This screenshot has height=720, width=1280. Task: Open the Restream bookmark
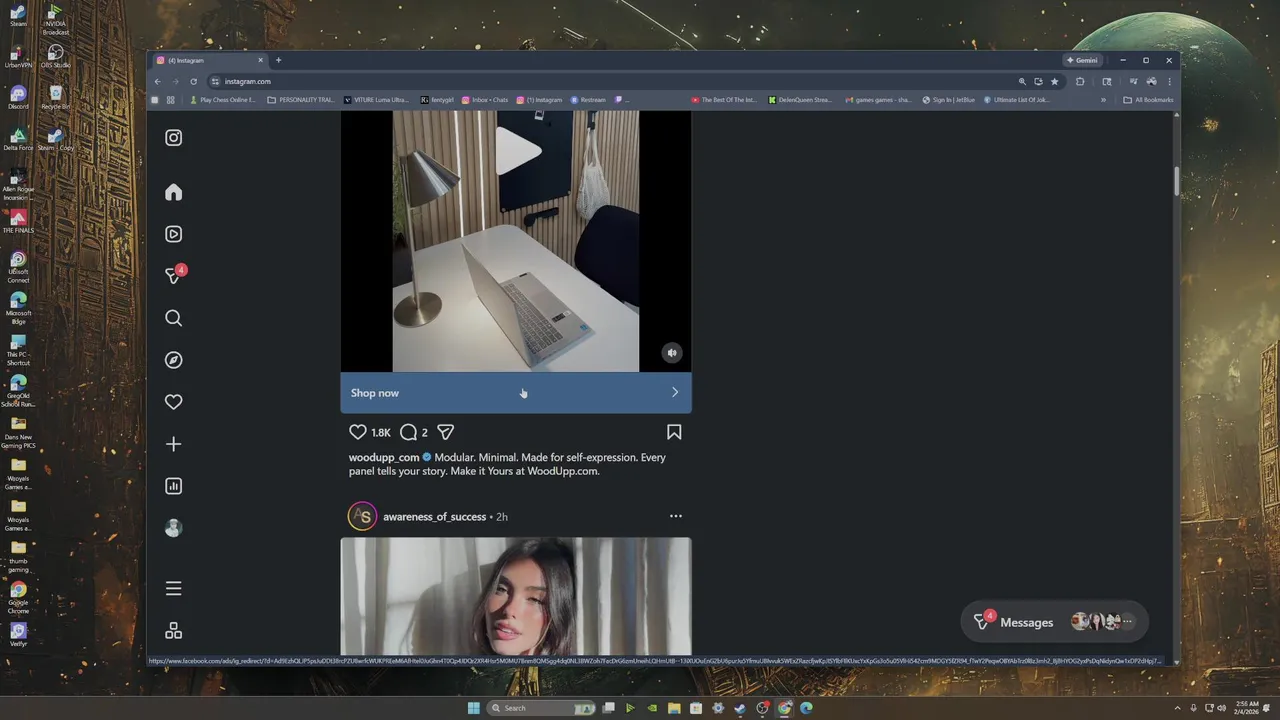[588, 100]
